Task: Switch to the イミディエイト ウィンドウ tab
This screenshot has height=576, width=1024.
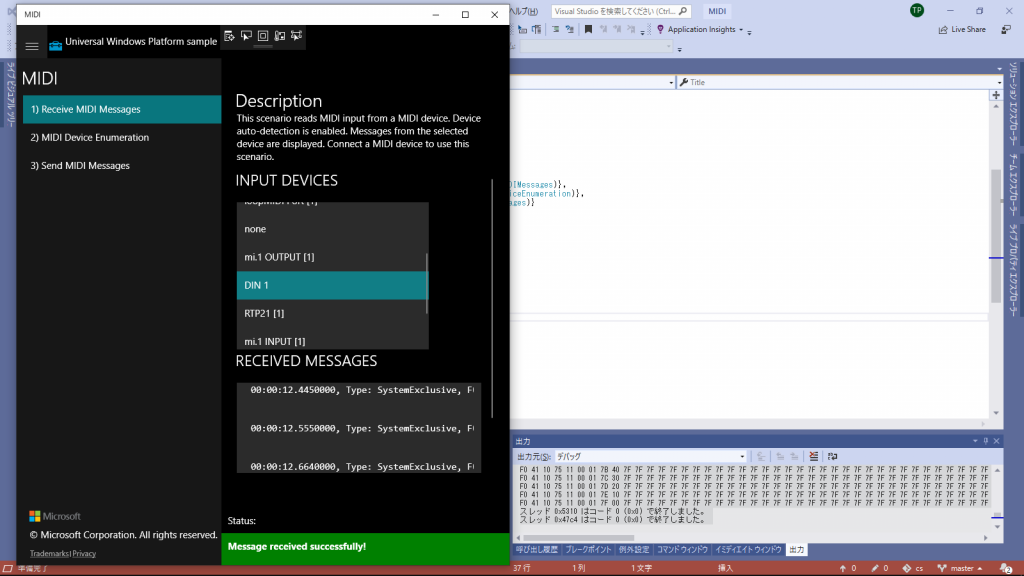Action: 748,550
